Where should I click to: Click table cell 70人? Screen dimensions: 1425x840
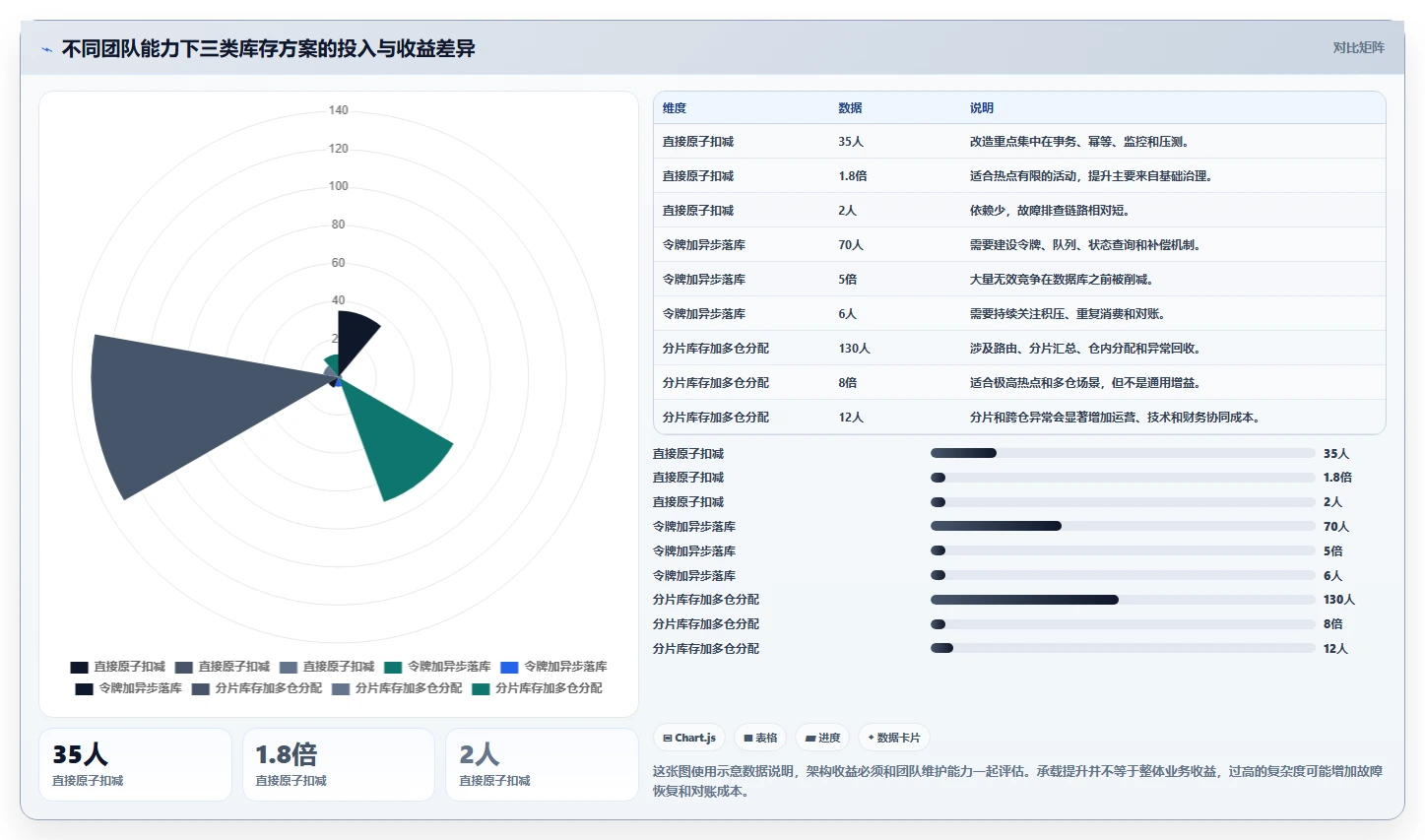[x=851, y=245]
